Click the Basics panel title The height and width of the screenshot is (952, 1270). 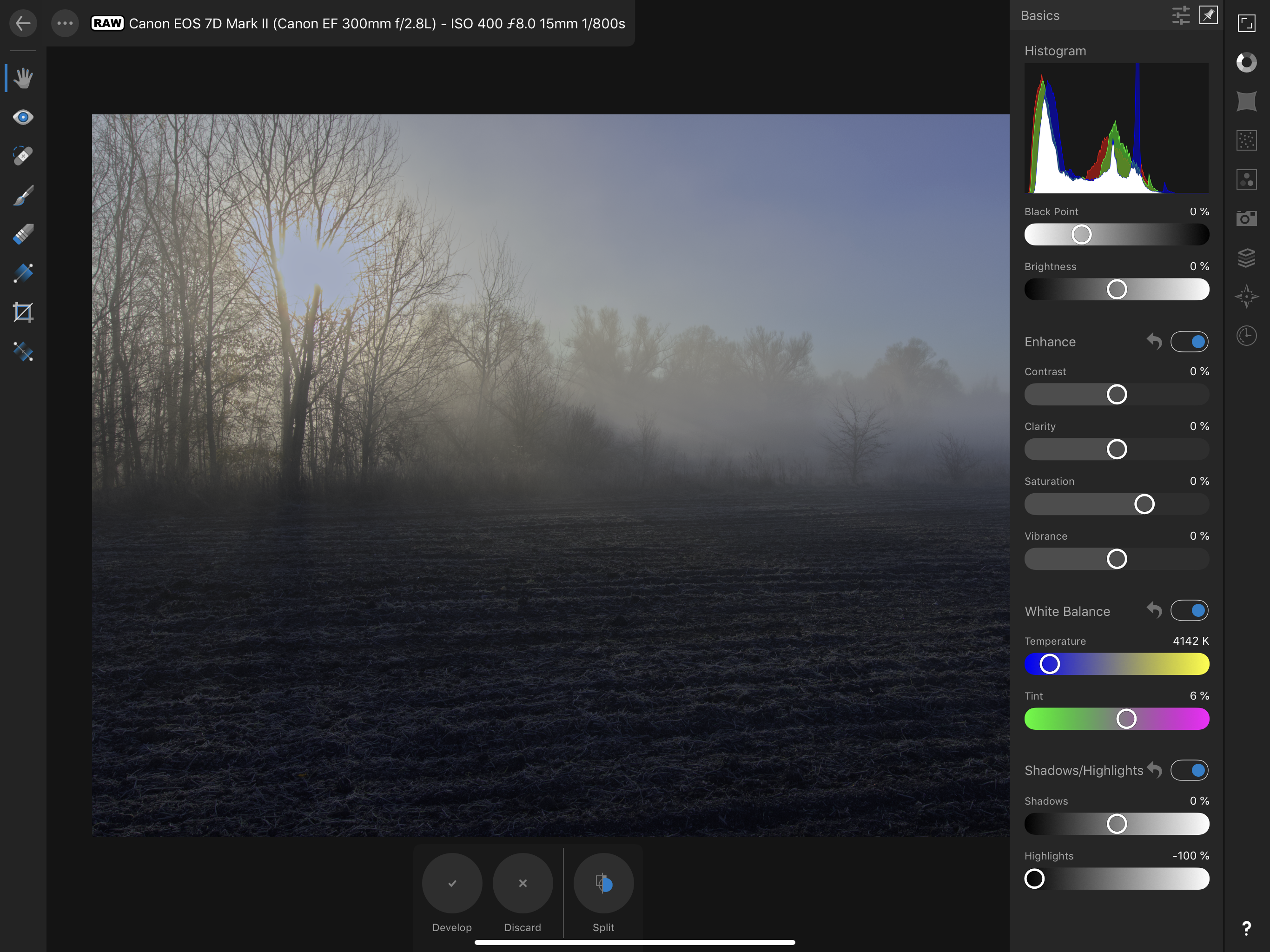1040,15
